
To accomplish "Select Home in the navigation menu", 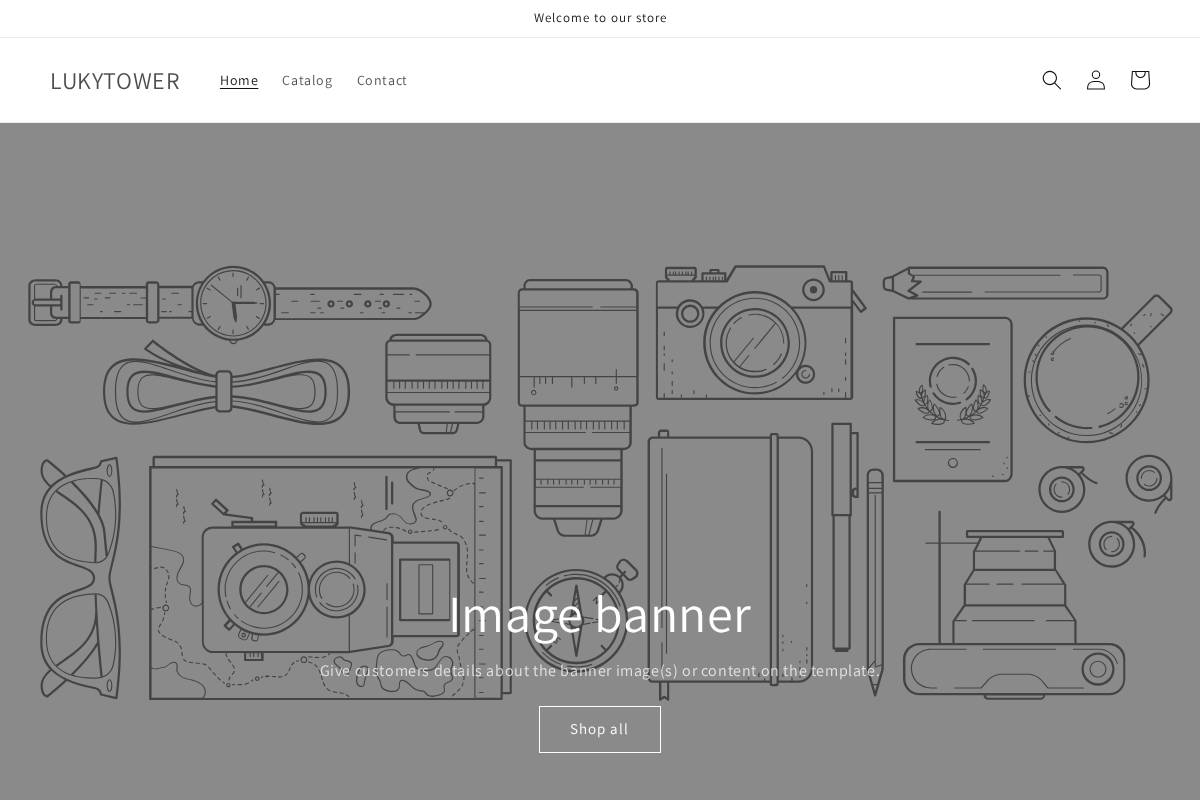I will (239, 80).
